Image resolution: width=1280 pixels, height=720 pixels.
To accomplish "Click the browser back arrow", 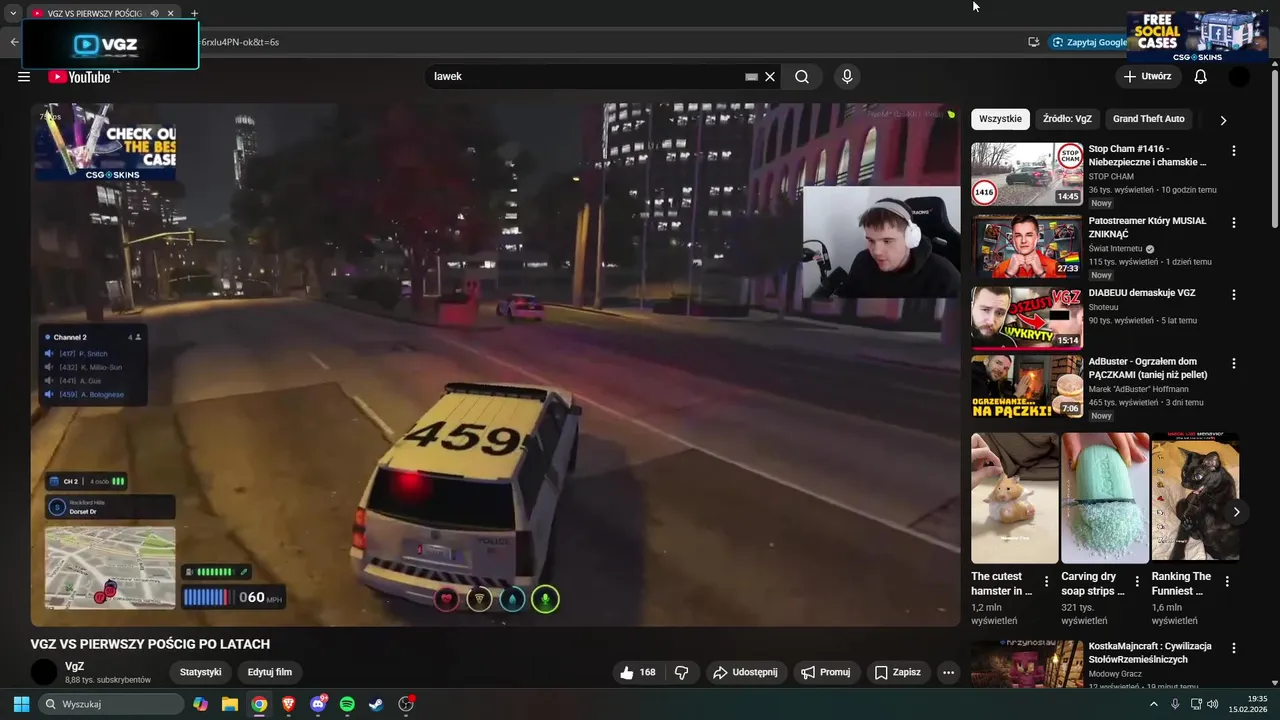I will 14,42.
